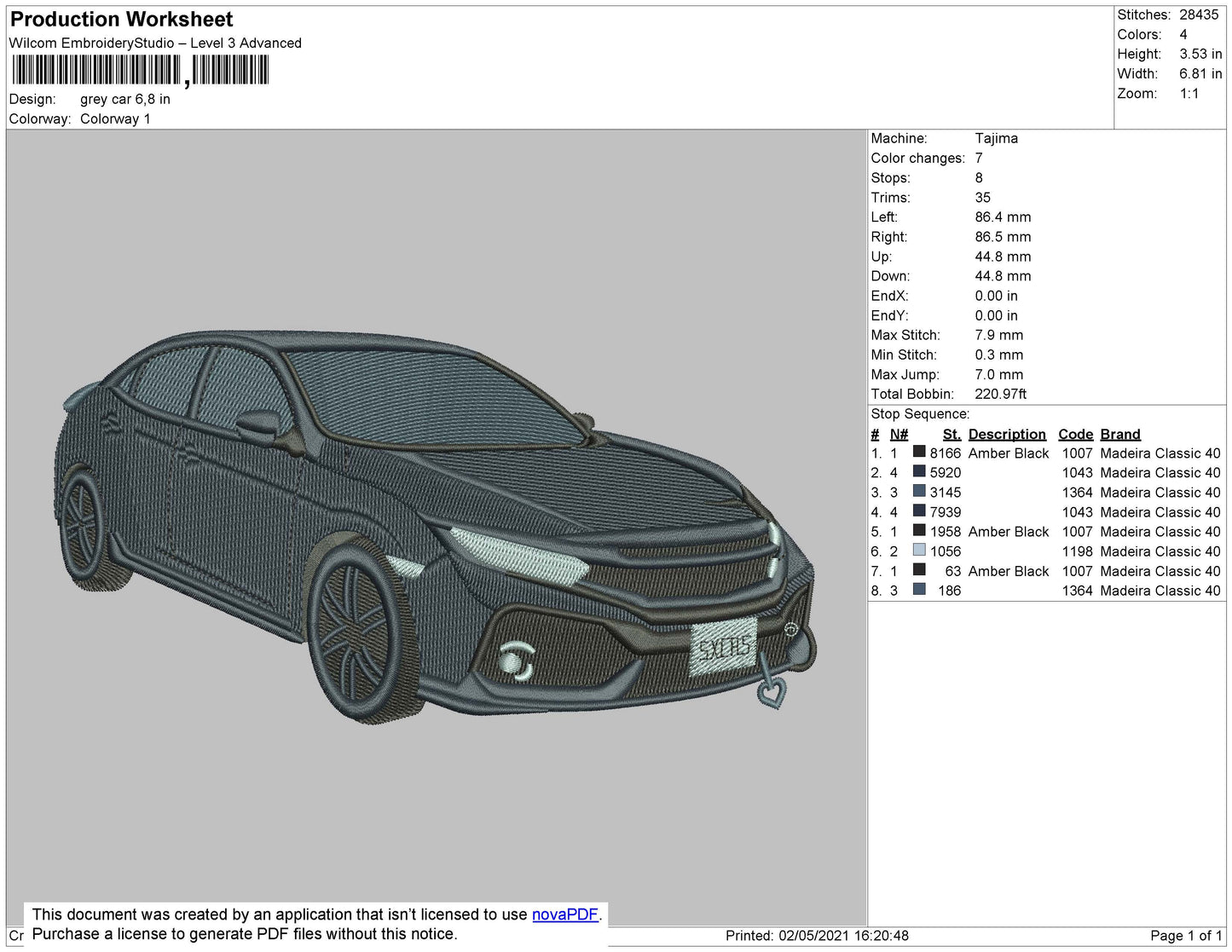Screen dimensions: 1232x952
Task: Click the thread code 1198 in stop 6
Action: 1077,551
